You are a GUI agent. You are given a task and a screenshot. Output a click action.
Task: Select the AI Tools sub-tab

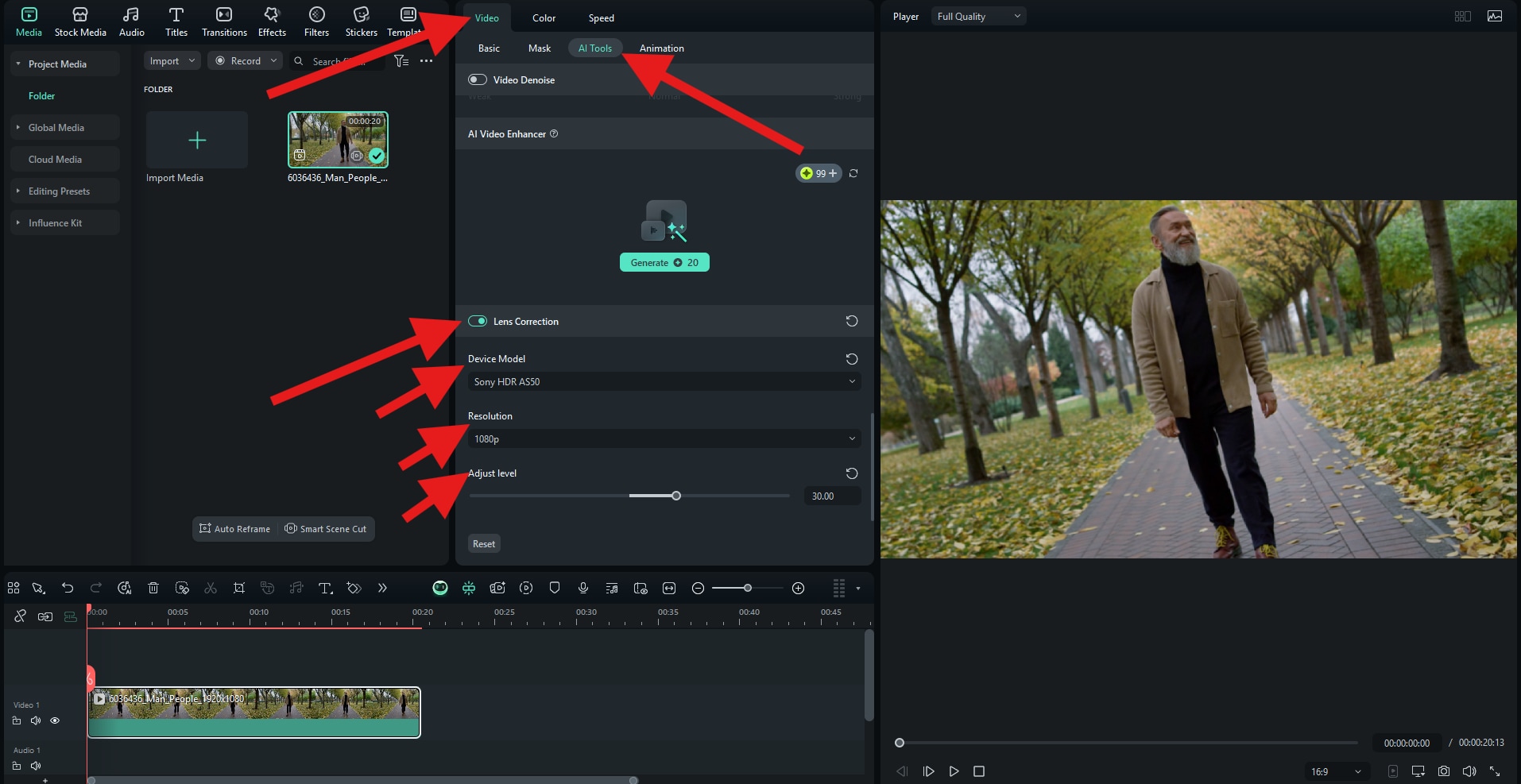click(594, 48)
